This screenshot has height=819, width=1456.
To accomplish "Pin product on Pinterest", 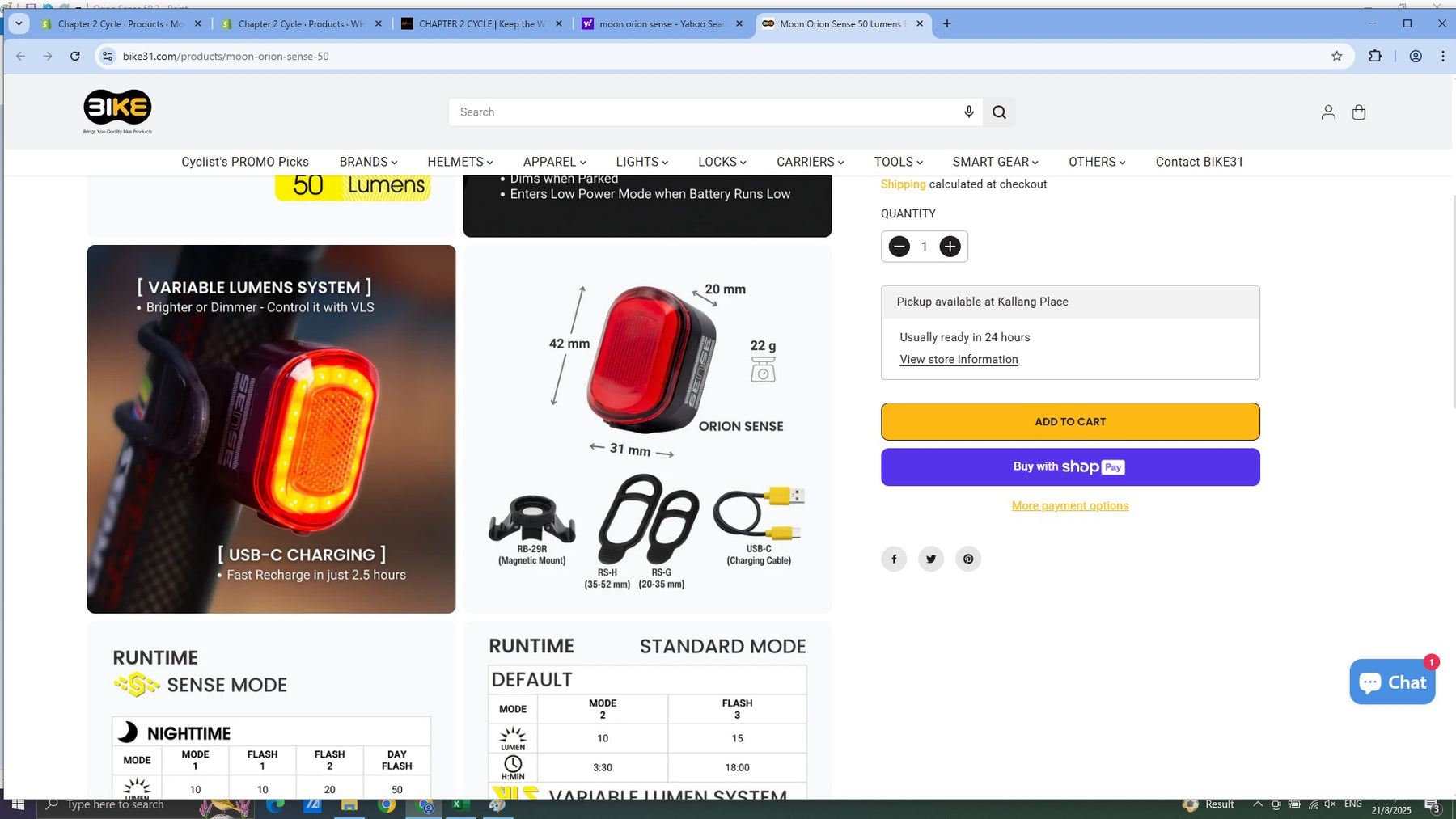I will click(968, 559).
